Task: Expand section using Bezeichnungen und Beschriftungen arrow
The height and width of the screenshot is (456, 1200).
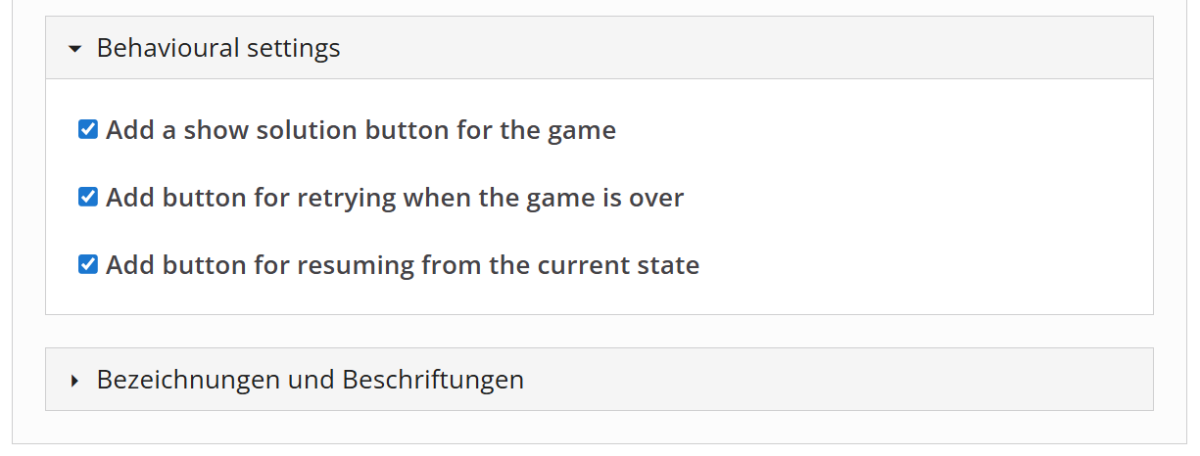Action: coord(76,380)
